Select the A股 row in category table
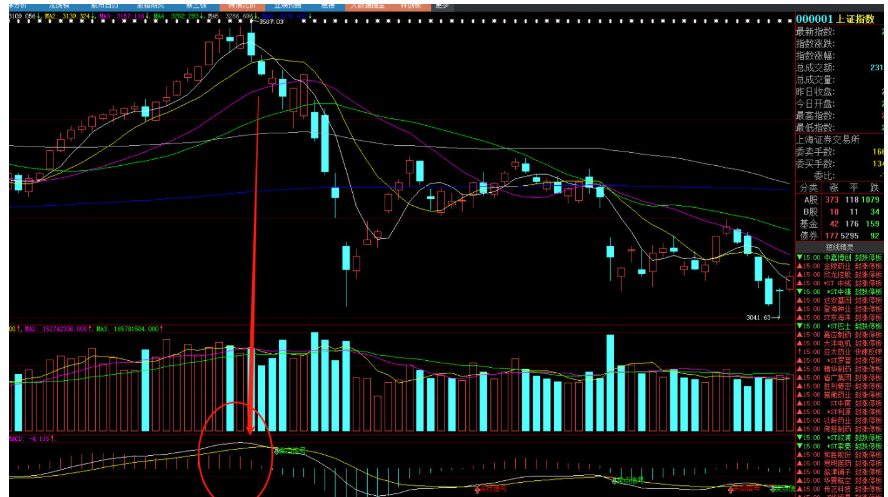Image resolution: width=888 pixels, height=497 pixels. [811, 200]
